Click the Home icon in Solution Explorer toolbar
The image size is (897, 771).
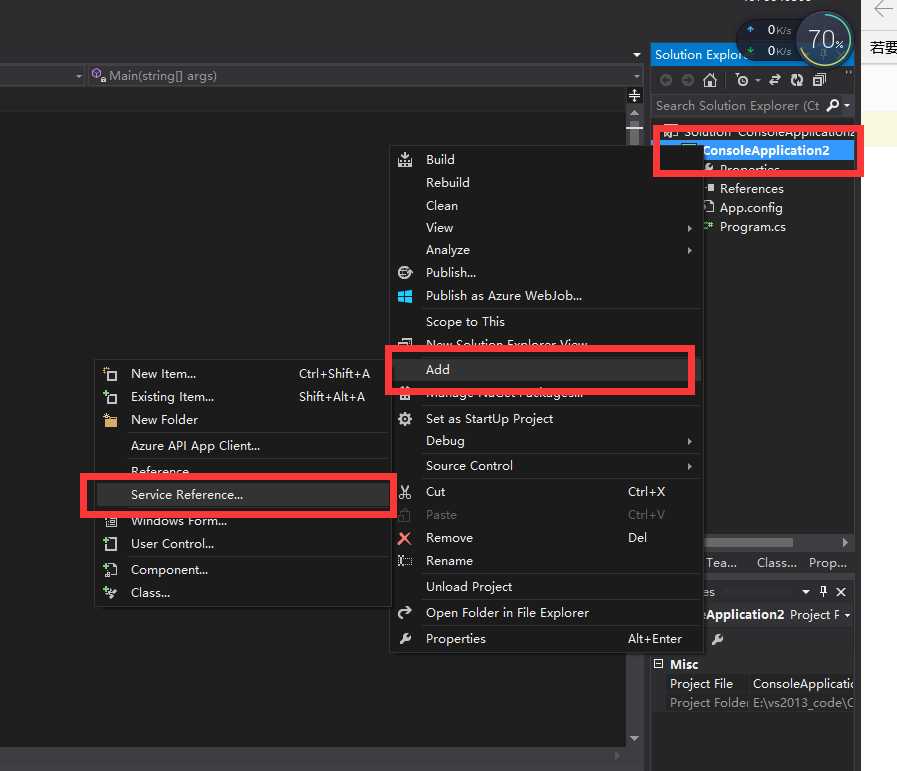click(710, 80)
